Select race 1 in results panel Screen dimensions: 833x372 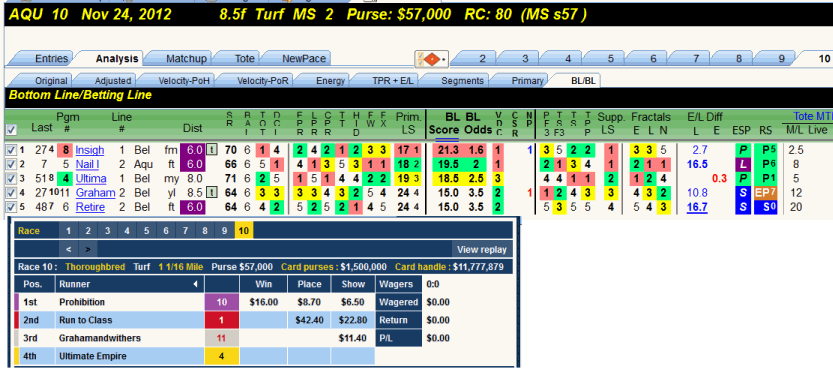(69, 231)
